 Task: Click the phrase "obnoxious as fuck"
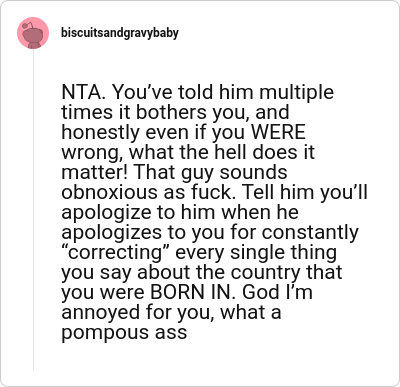pyautogui.click(x=146, y=192)
